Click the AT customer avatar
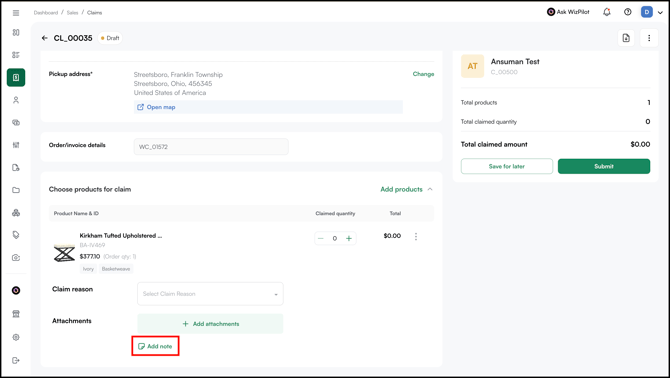This screenshot has width=670, height=378. pyautogui.click(x=472, y=66)
